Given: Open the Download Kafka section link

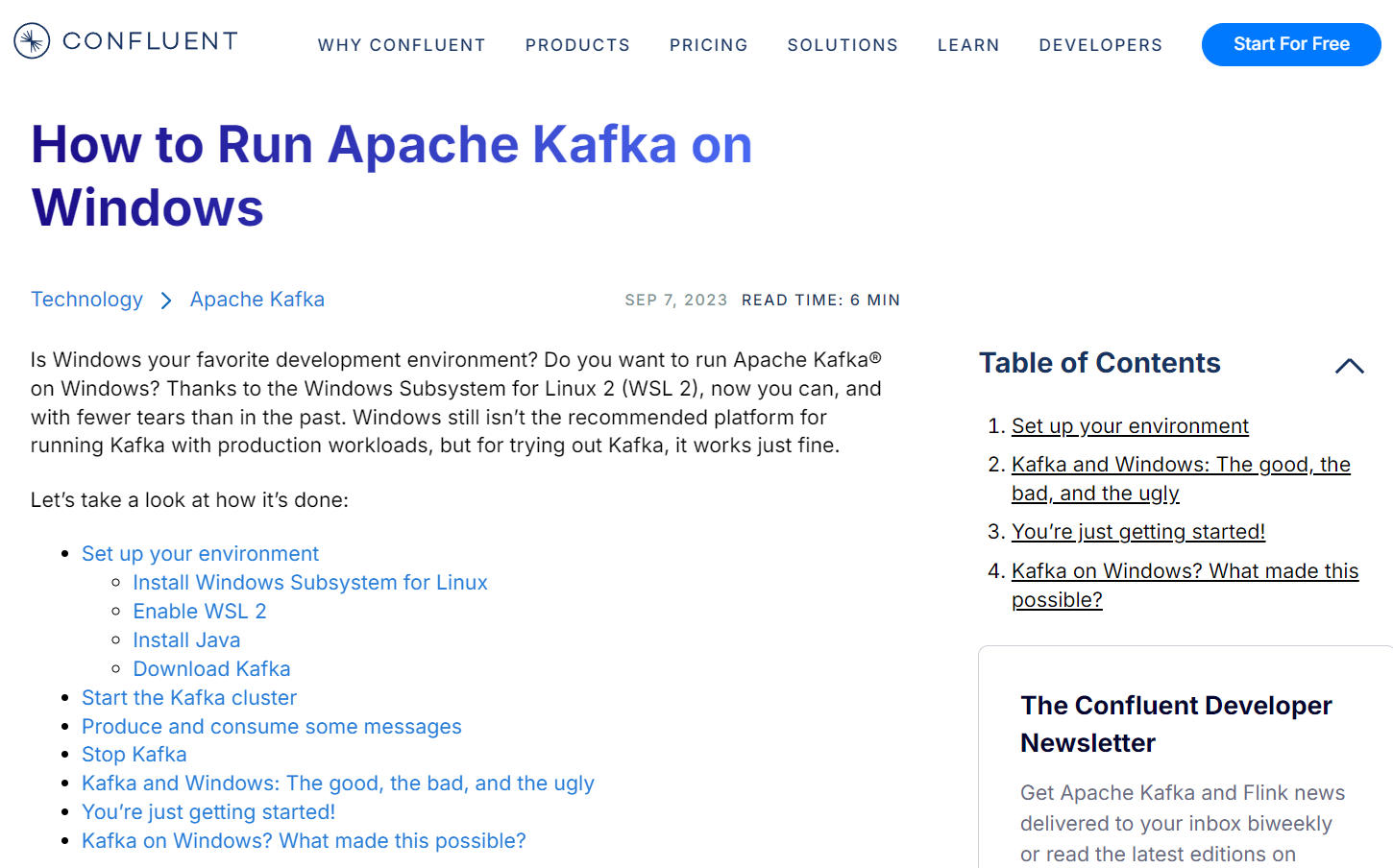Looking at the screenshot, I should click(x=211, y=669).
